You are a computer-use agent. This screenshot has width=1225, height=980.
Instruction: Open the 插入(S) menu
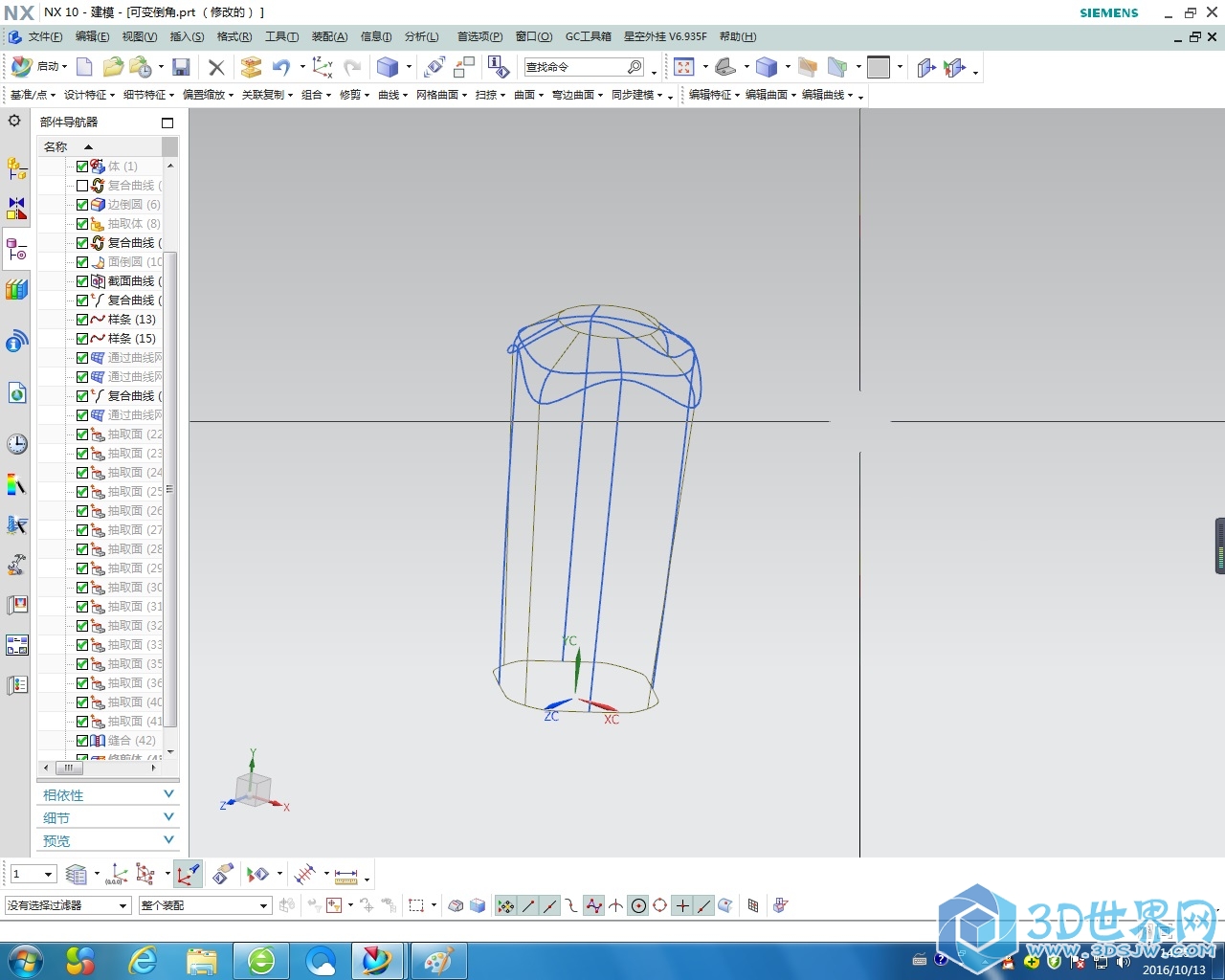click(187, 36)
